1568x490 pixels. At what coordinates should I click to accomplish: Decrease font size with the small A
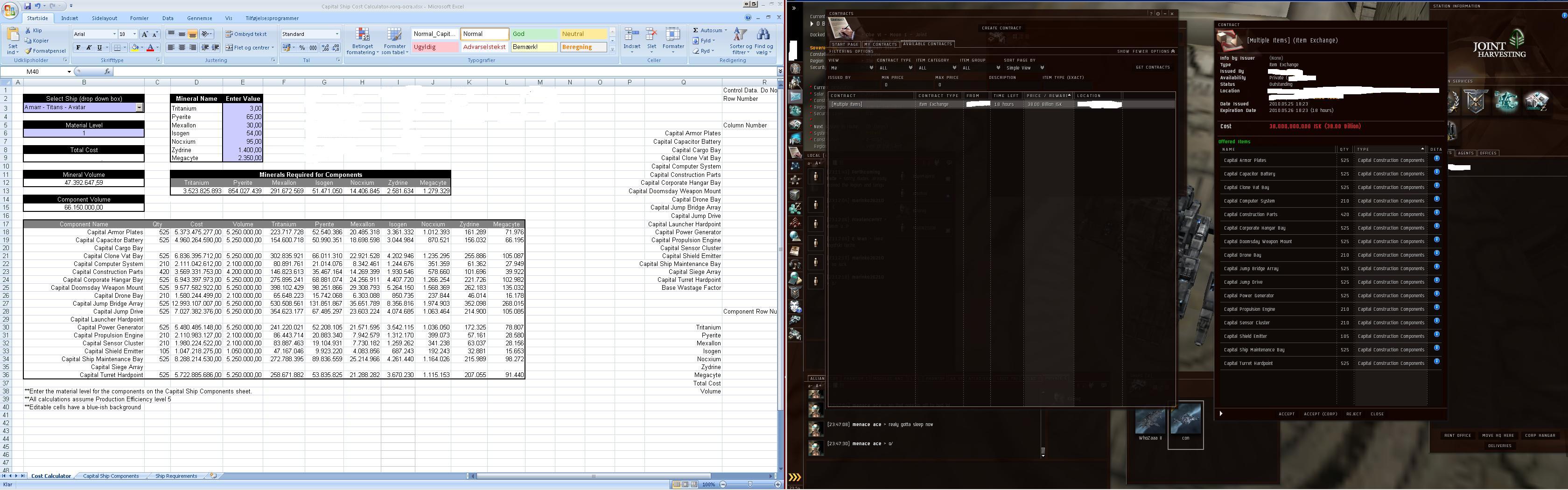coord(154,34)
